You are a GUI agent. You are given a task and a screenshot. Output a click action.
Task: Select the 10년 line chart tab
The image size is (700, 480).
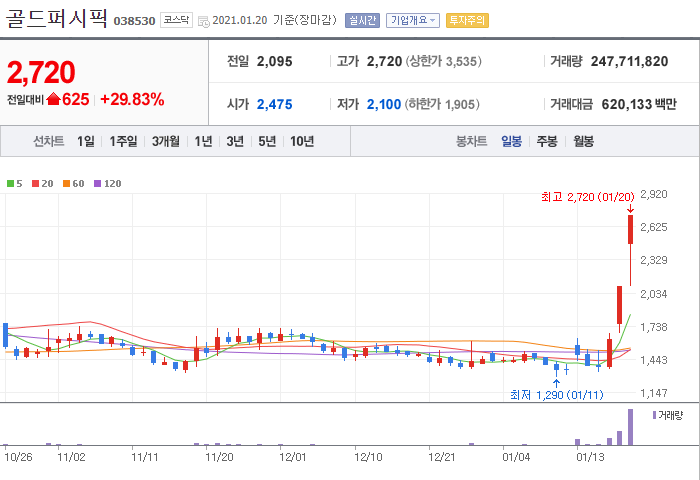pos(302,142)
